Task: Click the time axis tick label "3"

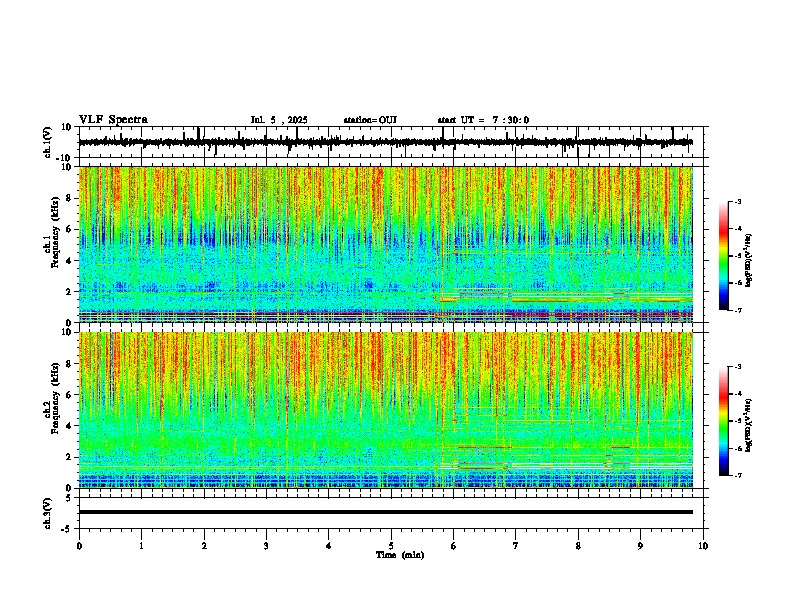Action: pos(266,546)
